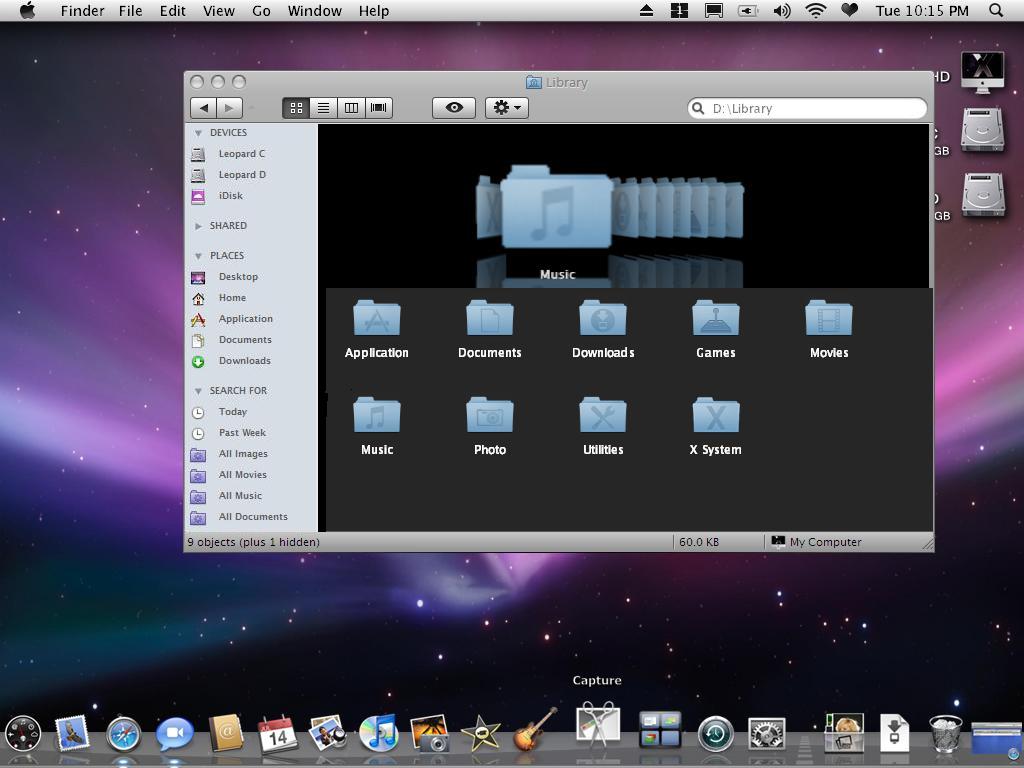Click the D:\Library search field
This screenshot has width=1024, height=768.
(807, 108)
